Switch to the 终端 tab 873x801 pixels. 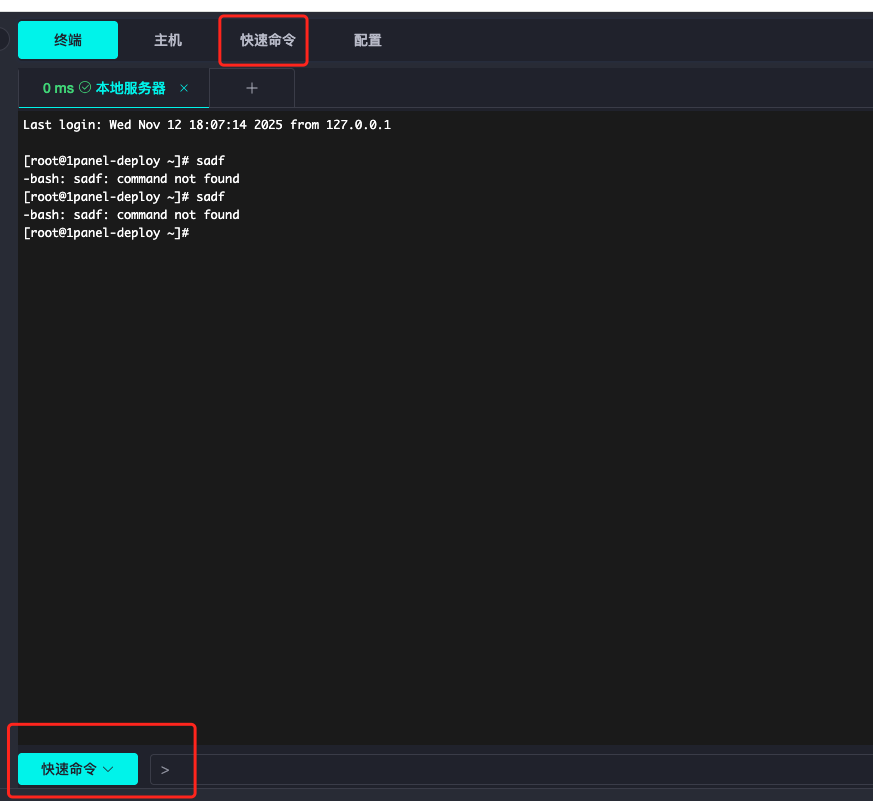(x=68, y=40)
